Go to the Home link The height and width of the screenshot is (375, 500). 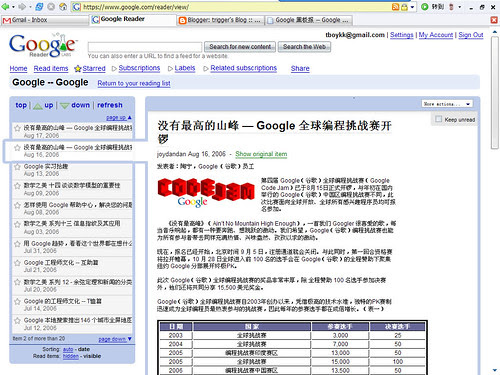tap(18, 68)
